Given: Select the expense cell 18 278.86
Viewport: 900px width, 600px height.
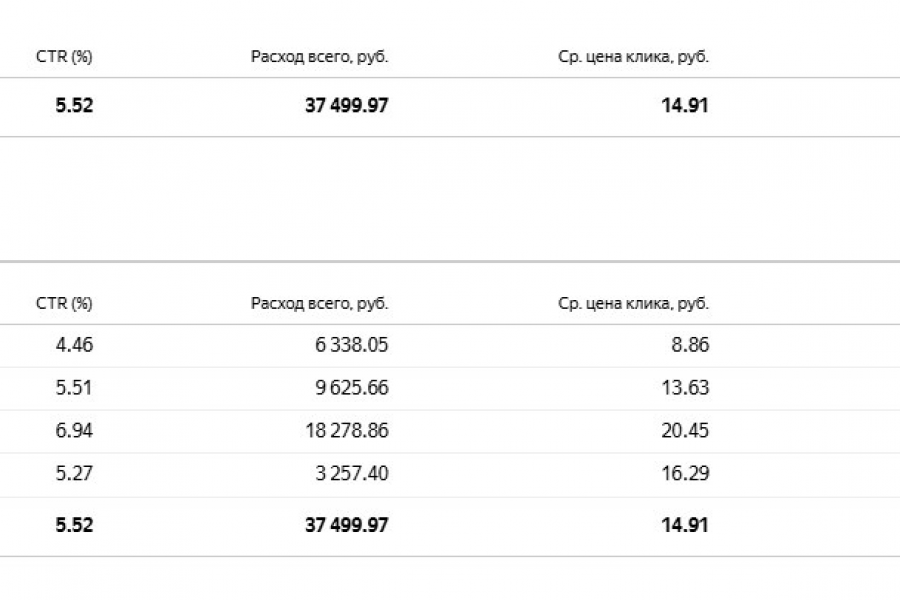Looking at the screenshot, I should tap(346, 431).
